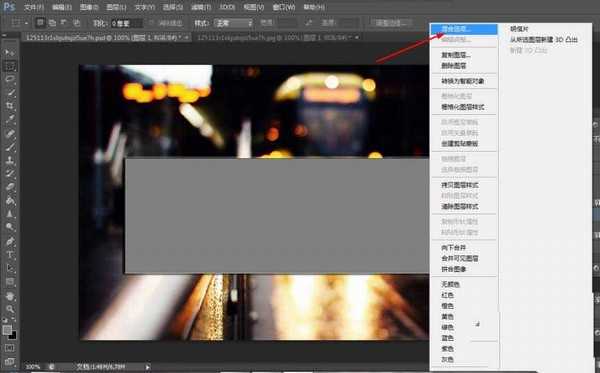Choose 栅格化图层样式 in the context menu

click(464, 107)
